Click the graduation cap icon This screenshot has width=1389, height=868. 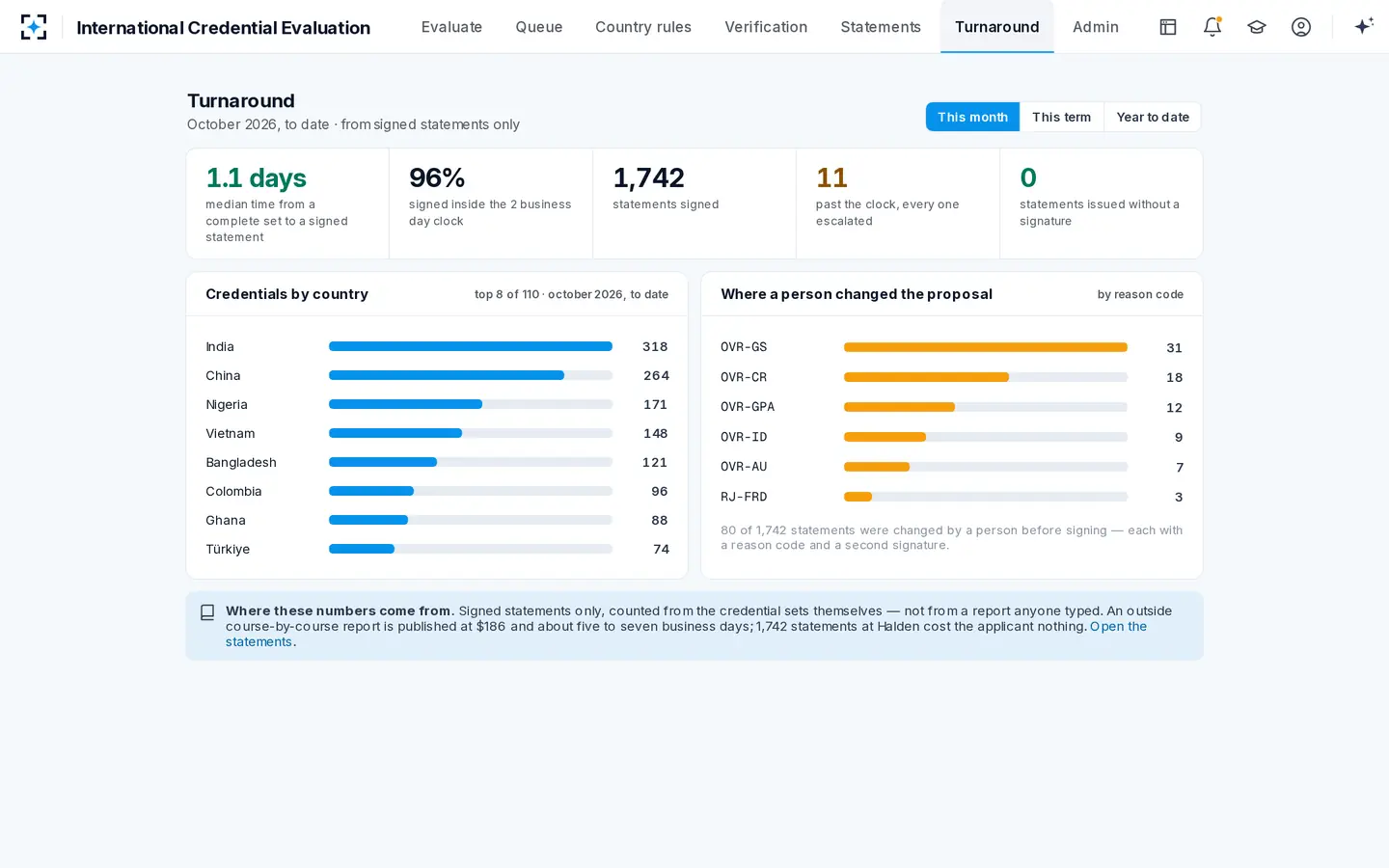[1257, 27]
